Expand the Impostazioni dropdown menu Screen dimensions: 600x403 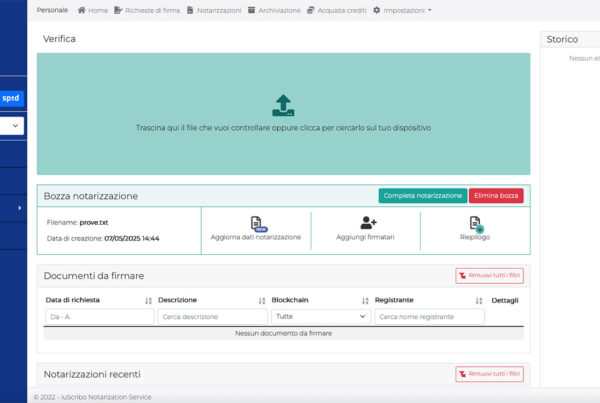coord(402,10)
